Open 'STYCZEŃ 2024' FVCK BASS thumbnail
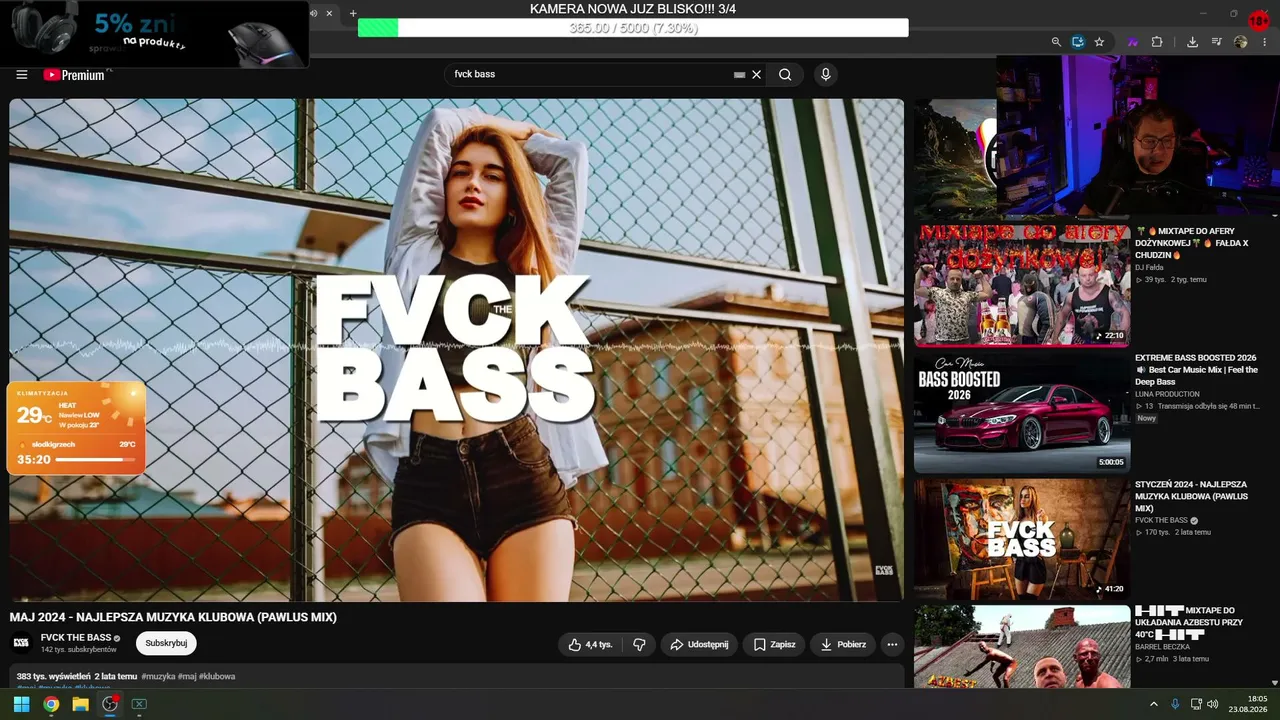The height and width of the screenshot is (720, 1280). [1021, 538]
